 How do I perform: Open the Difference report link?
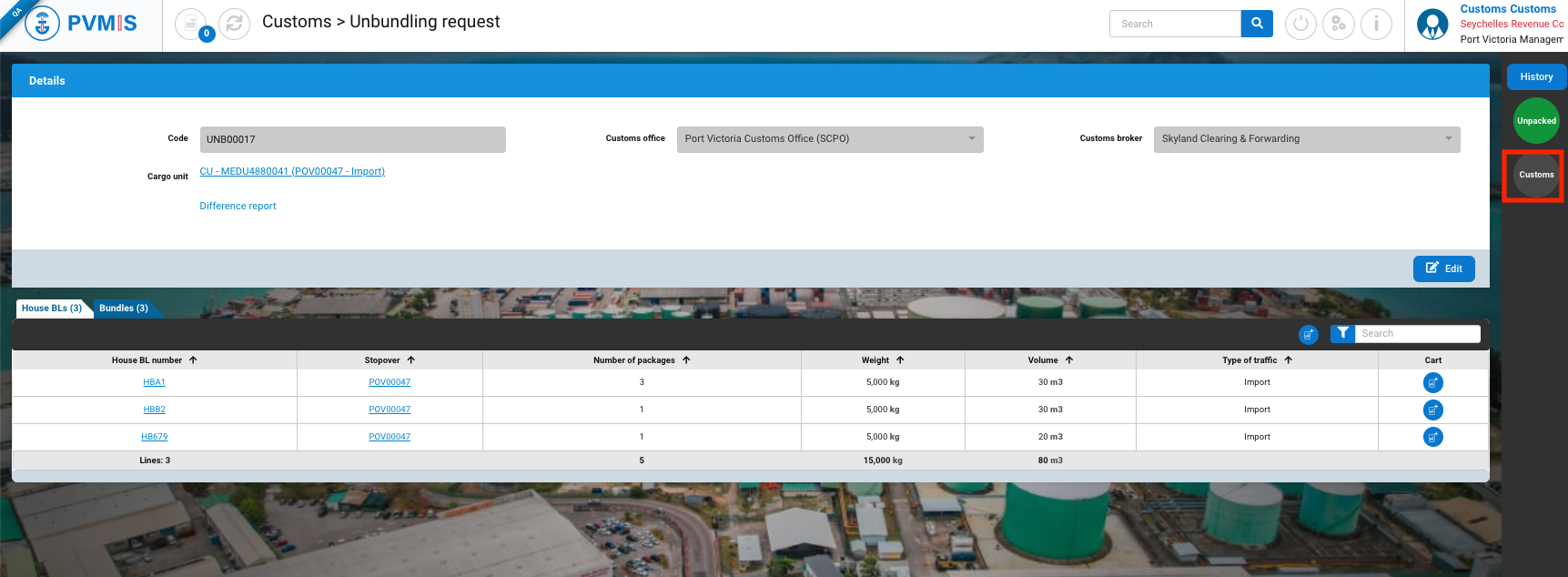click(x=238, y=207)
